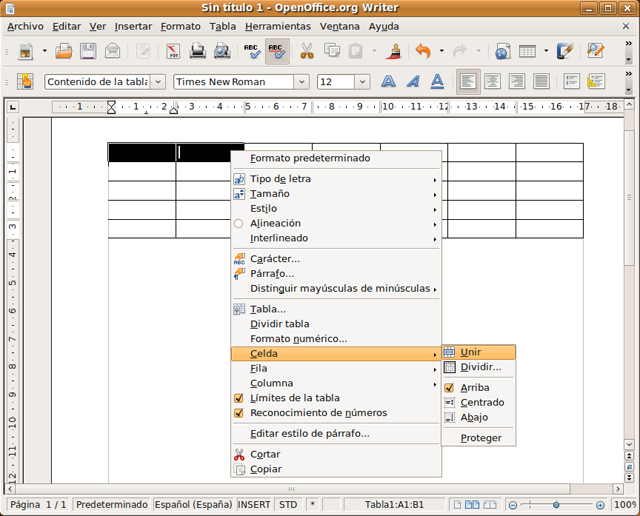The width and height of the screenshot is (640, 516).
Task: Click the Center alignment toolbar icon
Action: [492, 82]
